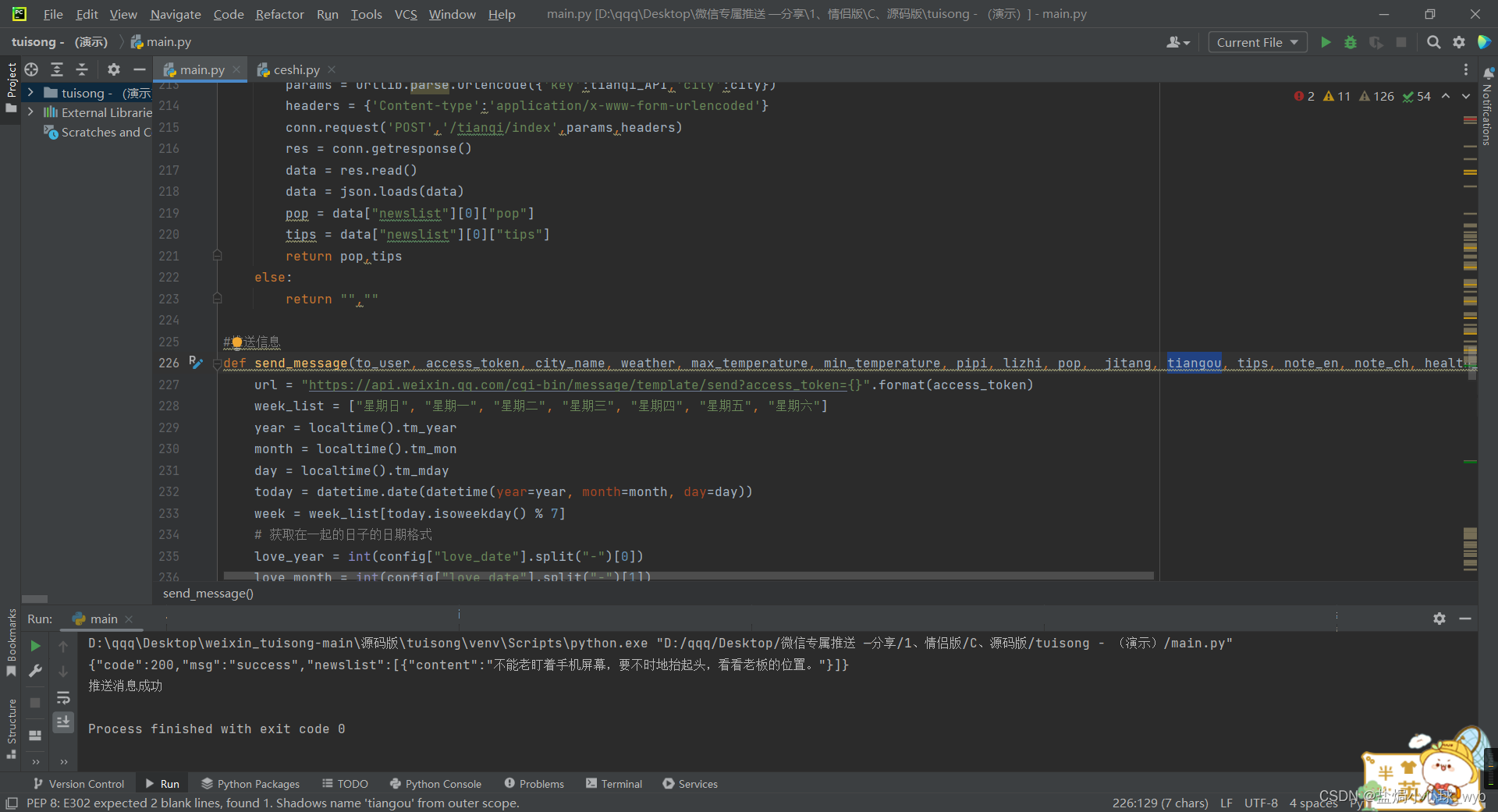Open the File menu
The image size is (1498, 812).
point(53,14)
